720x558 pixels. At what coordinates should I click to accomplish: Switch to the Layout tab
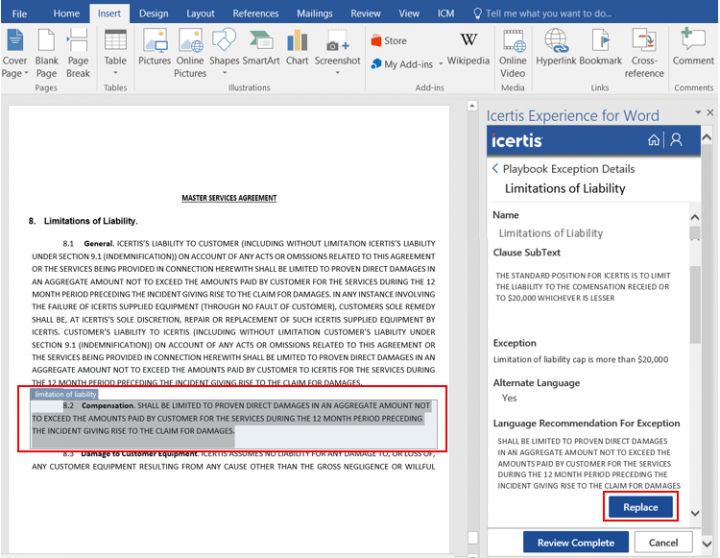coord(200,14)
